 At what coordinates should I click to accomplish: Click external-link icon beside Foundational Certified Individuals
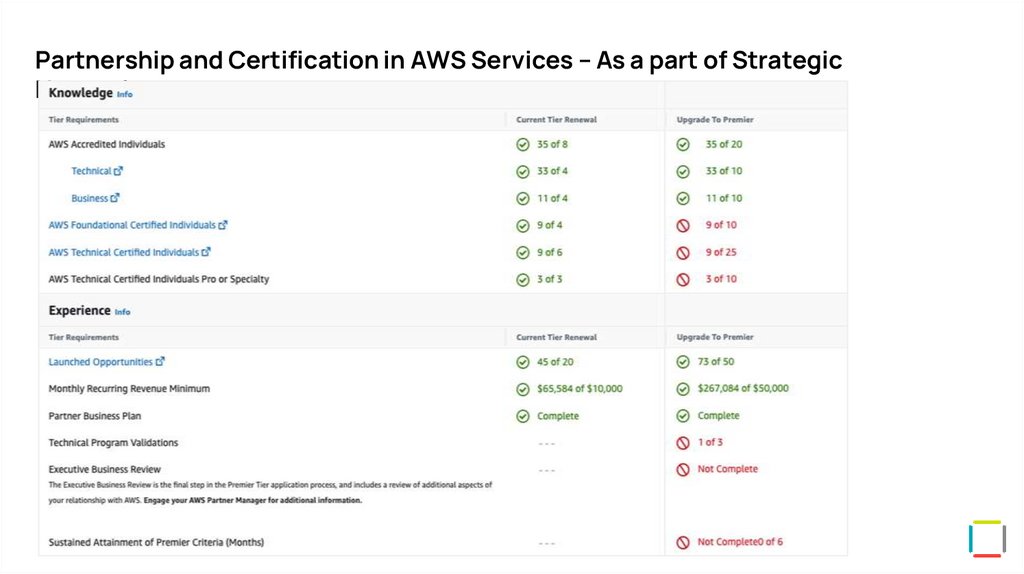coord(223,225)
